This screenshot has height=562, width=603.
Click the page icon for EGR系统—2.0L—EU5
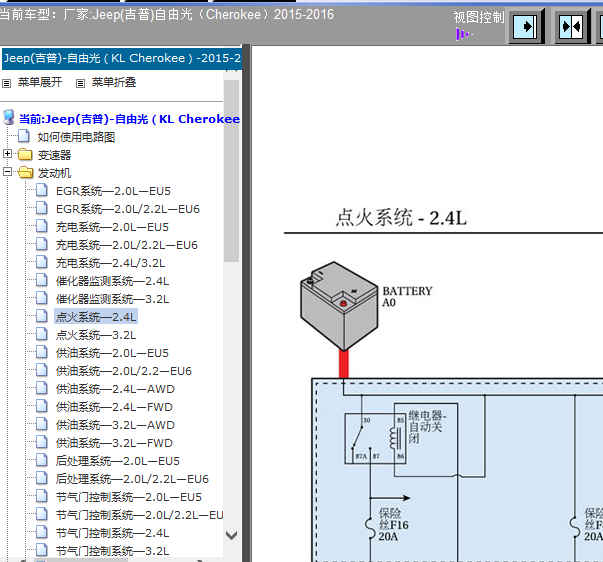pos(42,190)
